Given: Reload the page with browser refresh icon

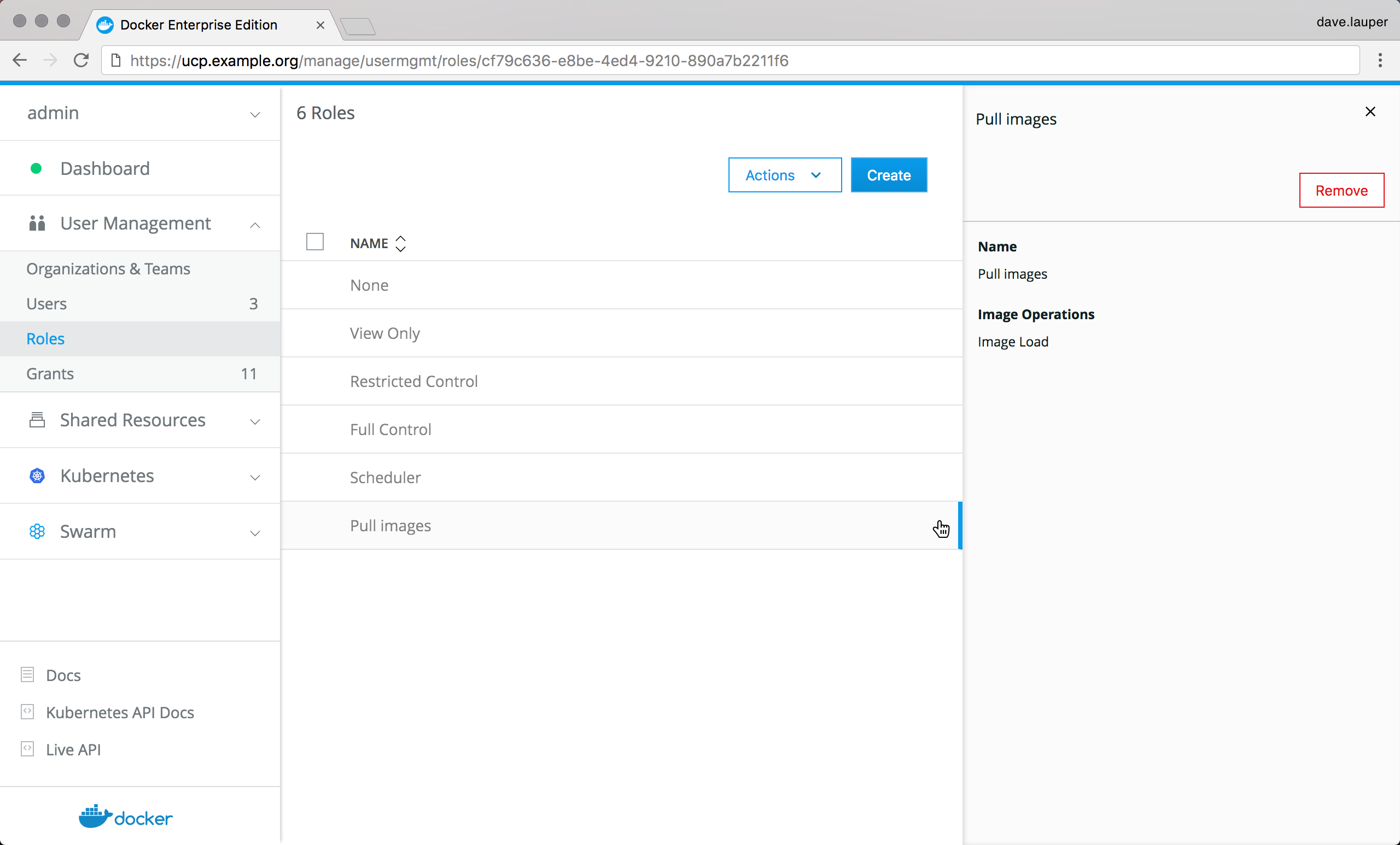Looking at the screenshot, I should point(81,60).
